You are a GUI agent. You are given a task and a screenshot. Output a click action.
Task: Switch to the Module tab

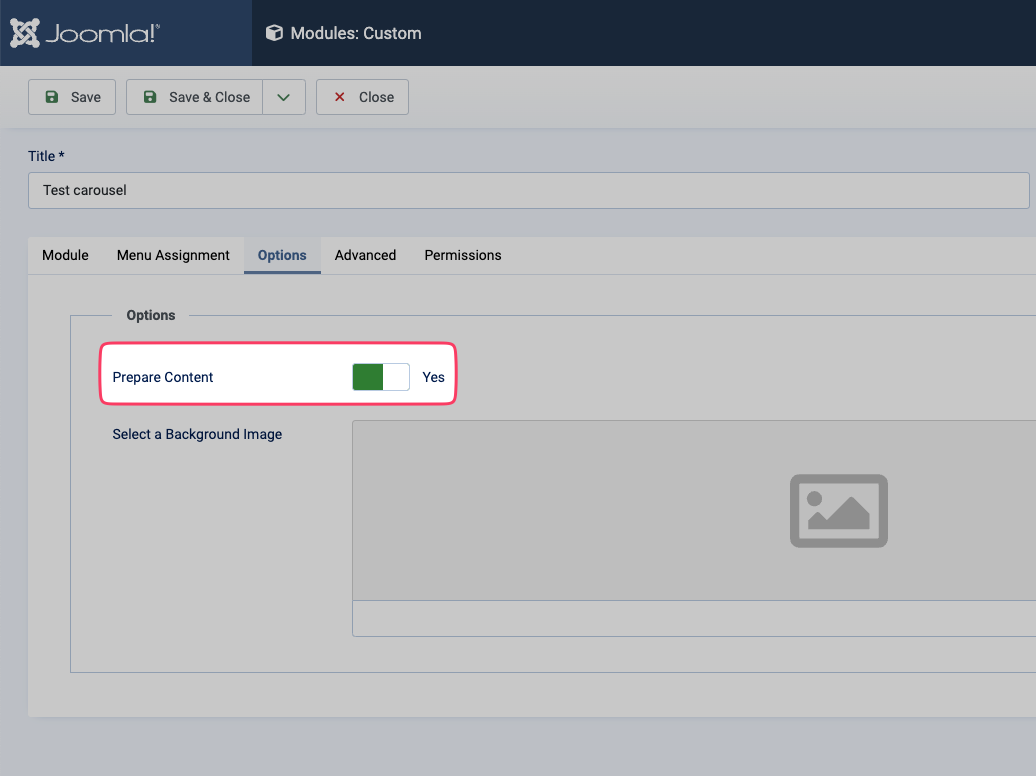(x=65, y=255)
